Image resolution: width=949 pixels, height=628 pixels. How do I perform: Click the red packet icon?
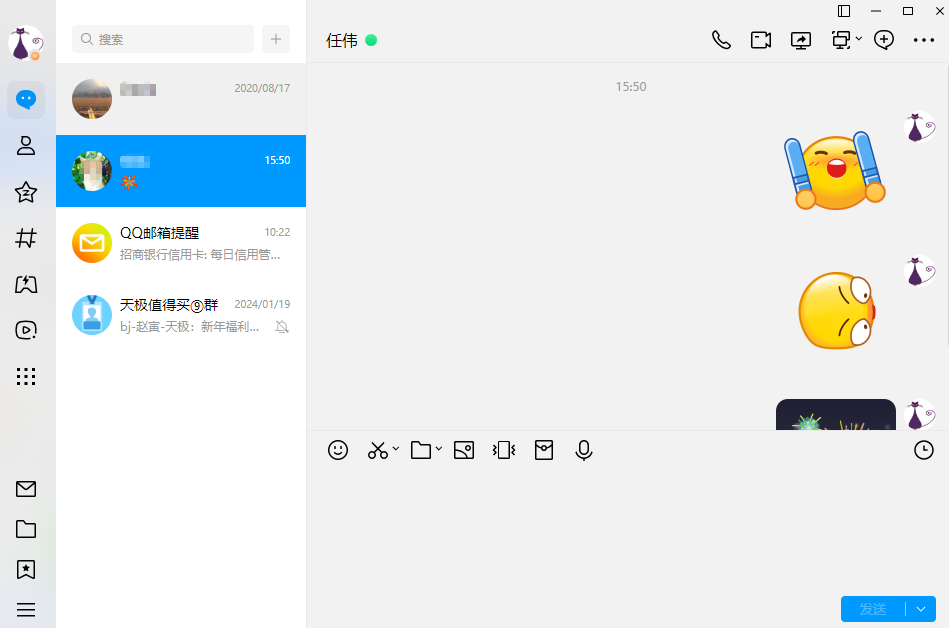tap(543, 450)
